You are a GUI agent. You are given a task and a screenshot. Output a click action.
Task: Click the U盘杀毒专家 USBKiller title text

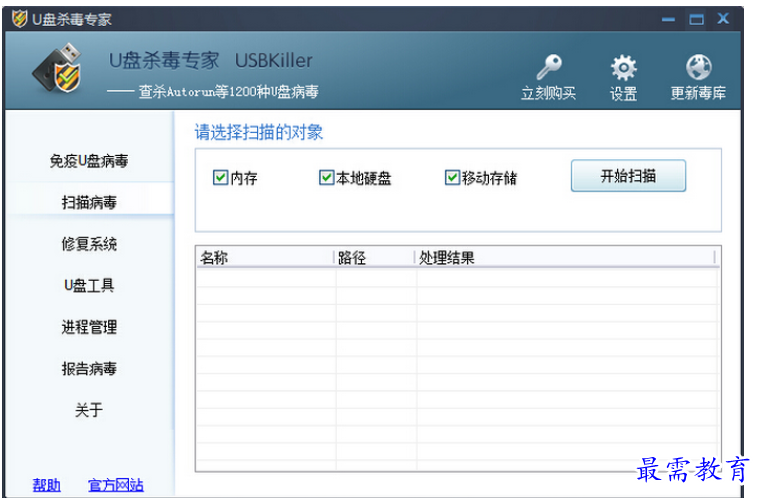(x=211, y=61)
